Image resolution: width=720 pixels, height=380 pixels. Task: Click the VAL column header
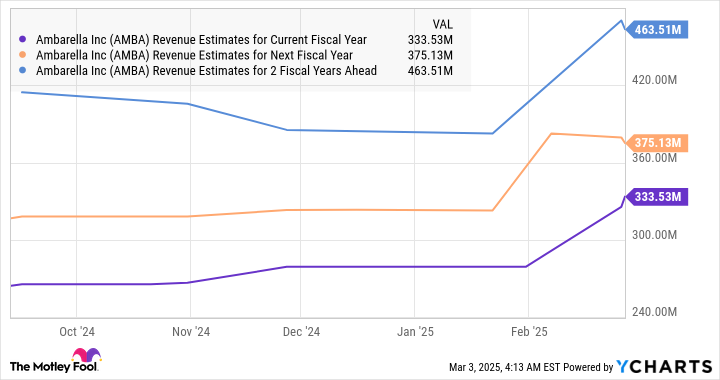click(x=442, y=24)
